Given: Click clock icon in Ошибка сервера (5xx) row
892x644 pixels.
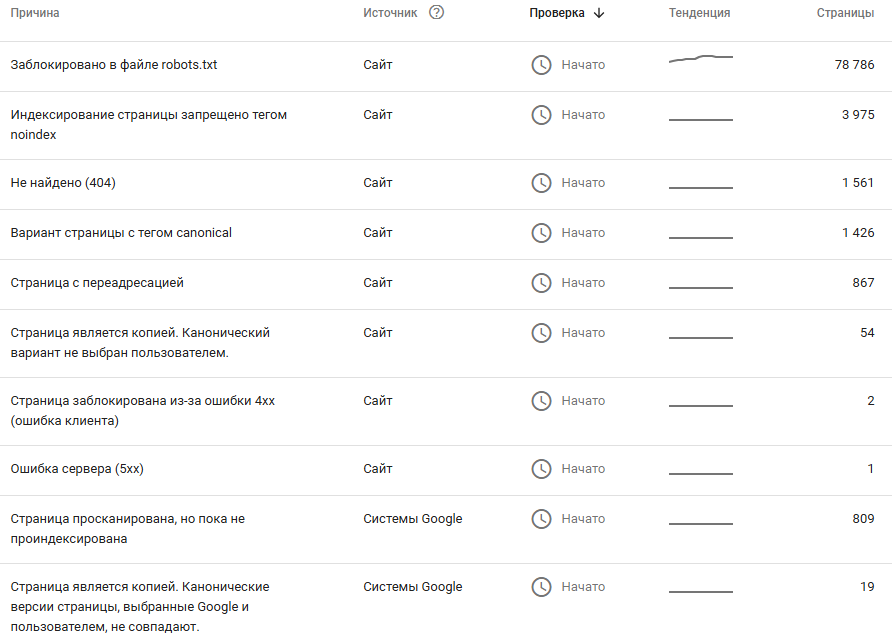Looking at the screenshot, I should (x=541, y=469).
